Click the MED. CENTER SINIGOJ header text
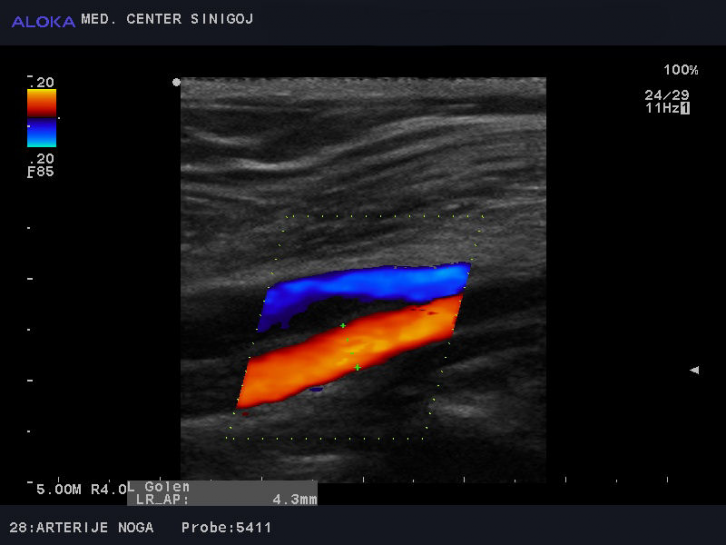Image resolution: width=726 pixels, height=545 pixels. 167,19
